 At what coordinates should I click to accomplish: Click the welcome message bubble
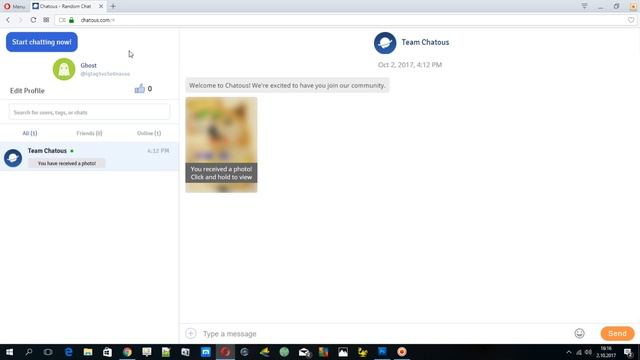[x=287, y=85]
